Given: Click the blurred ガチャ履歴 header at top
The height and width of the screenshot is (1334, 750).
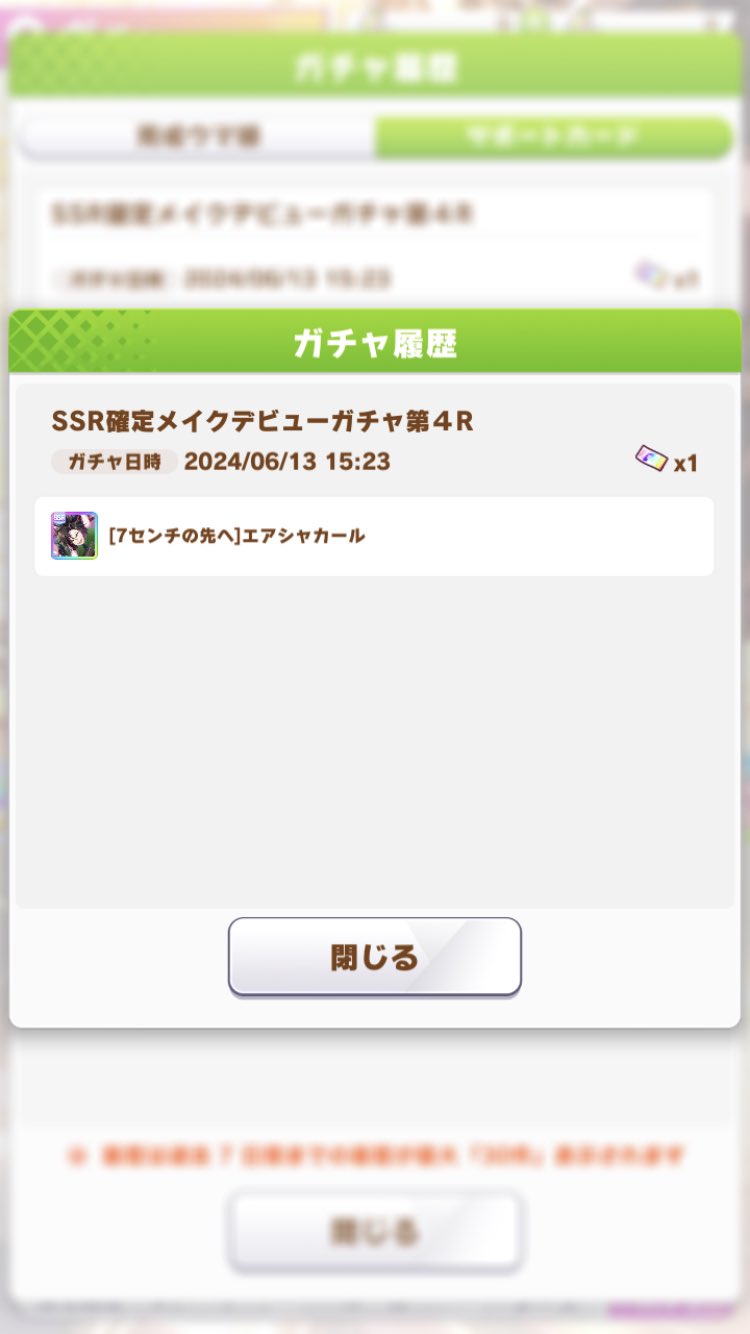Looking at the screenshot, I should (x=375, y=68).
